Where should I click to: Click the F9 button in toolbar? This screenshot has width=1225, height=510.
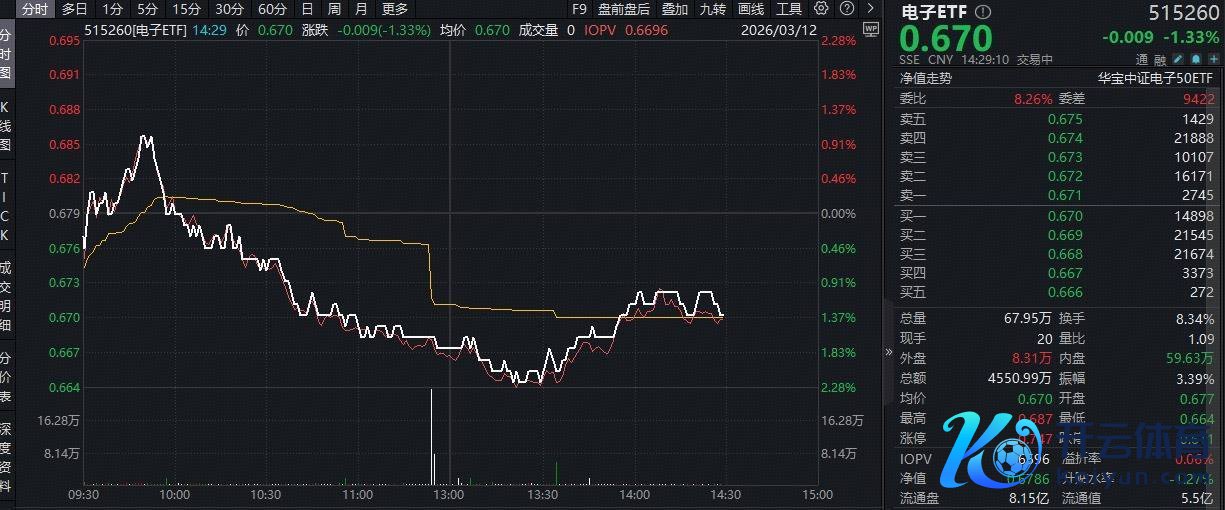click(579, 9)
